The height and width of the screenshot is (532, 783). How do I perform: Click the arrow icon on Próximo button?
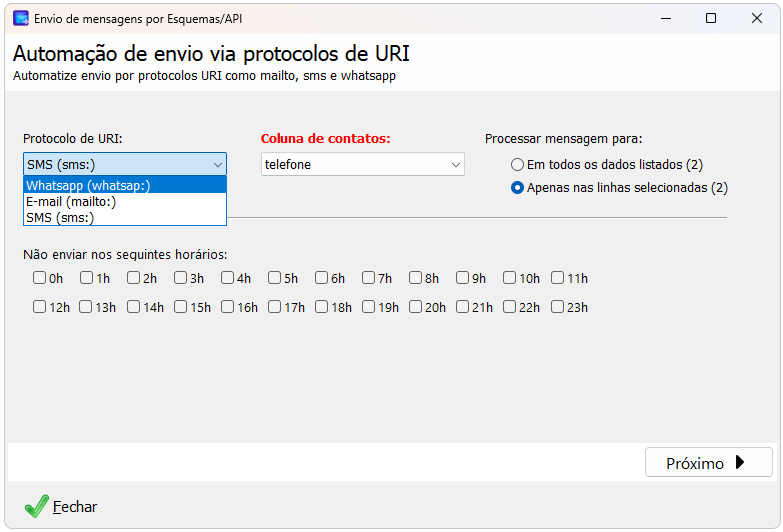[x=740, y=463]
